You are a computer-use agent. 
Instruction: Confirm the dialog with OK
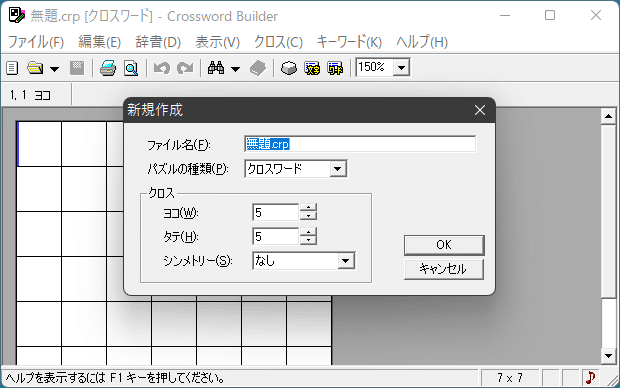tap(444, 245)
